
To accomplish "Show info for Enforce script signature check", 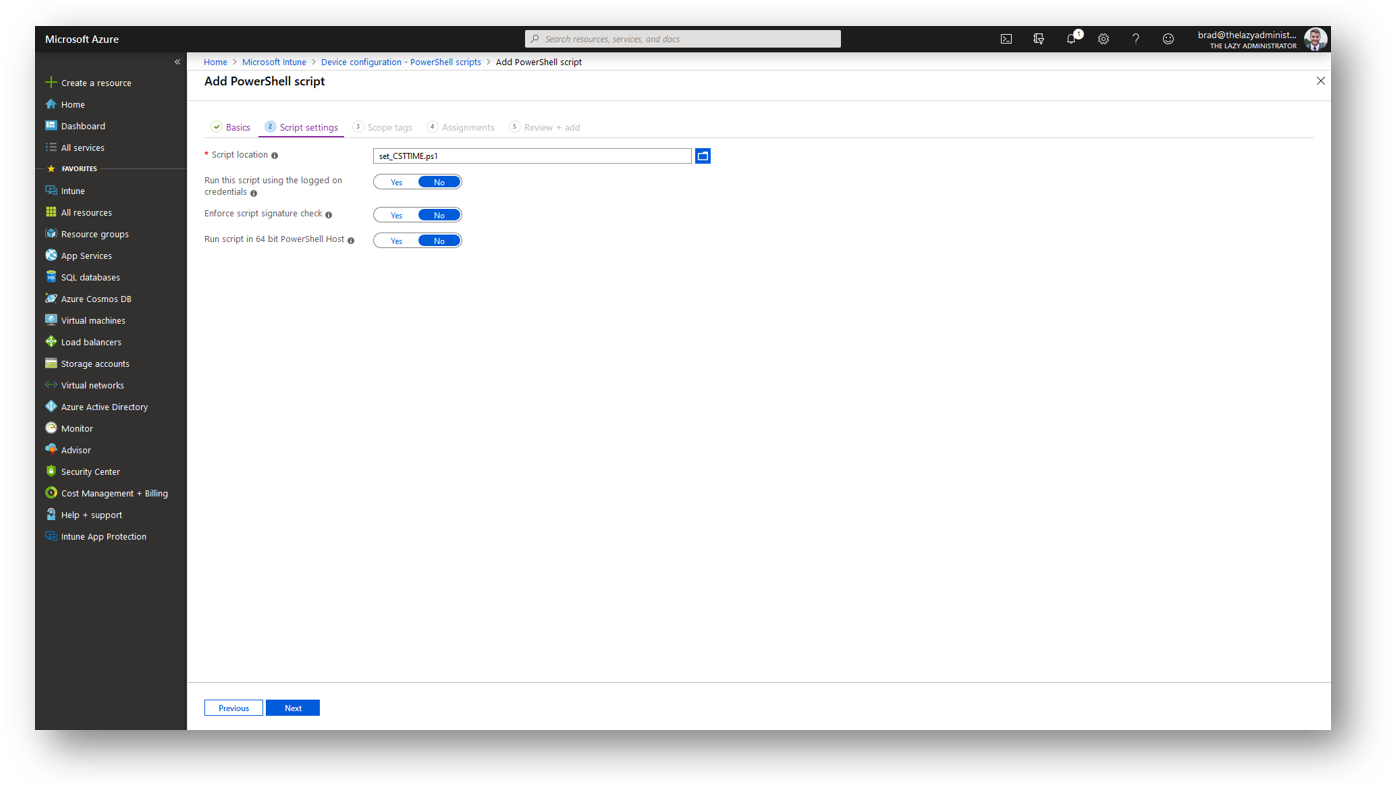I will [328, 215].
